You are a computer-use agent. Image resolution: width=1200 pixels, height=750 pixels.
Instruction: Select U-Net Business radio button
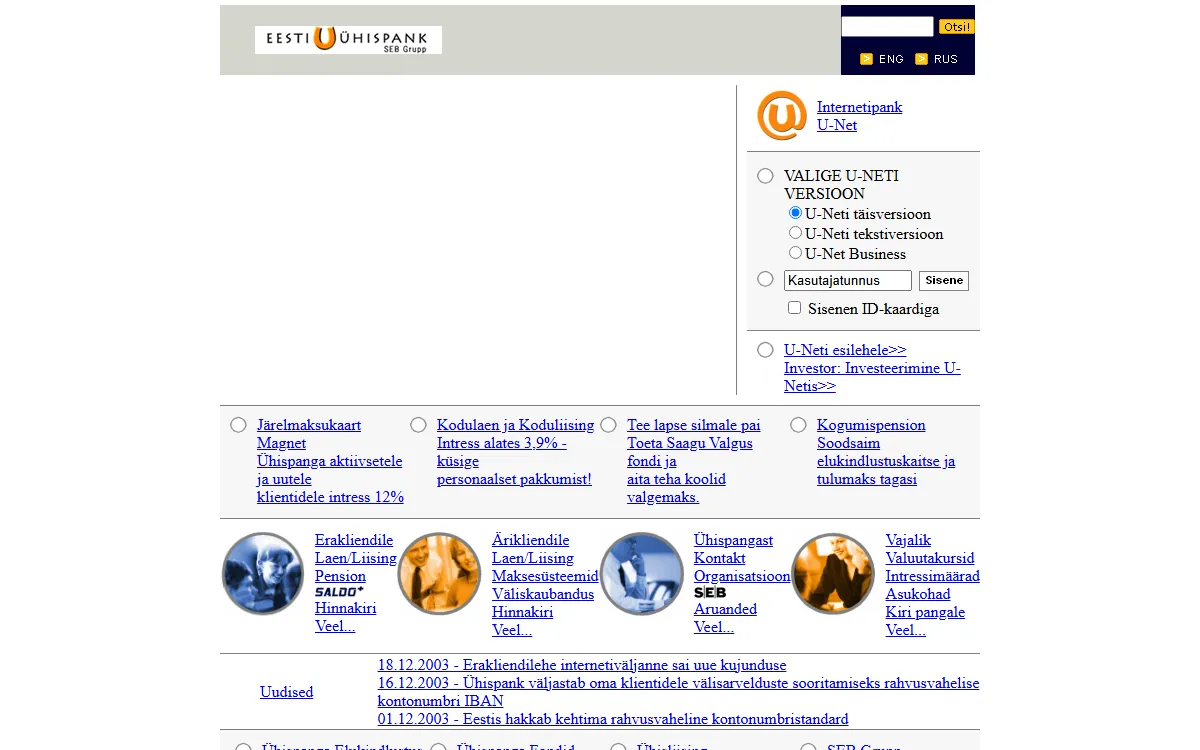click(795, 253)
